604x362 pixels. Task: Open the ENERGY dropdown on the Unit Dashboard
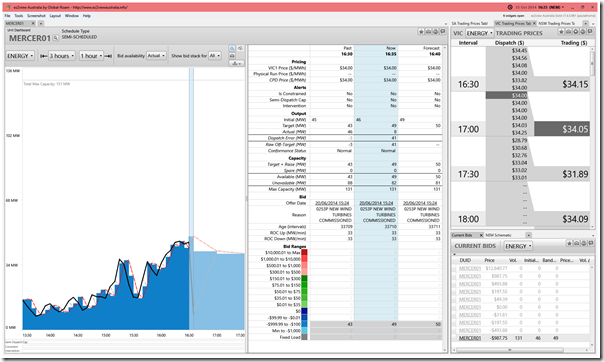(x=20, y=56)
